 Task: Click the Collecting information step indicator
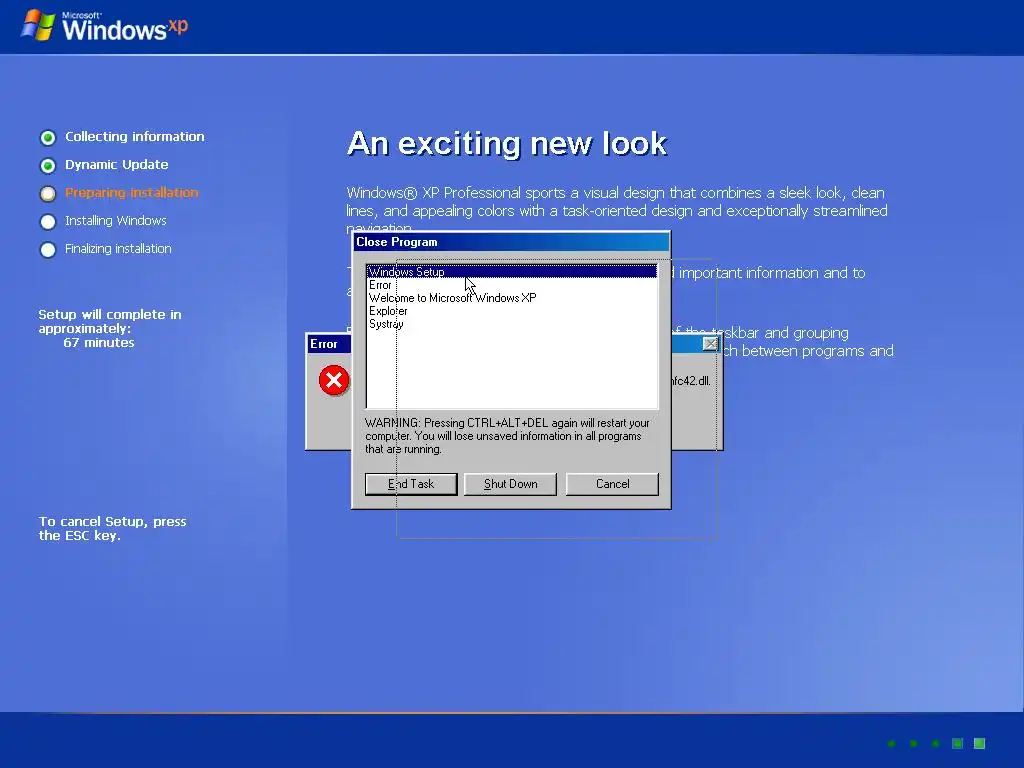click(x=48, y=137)
